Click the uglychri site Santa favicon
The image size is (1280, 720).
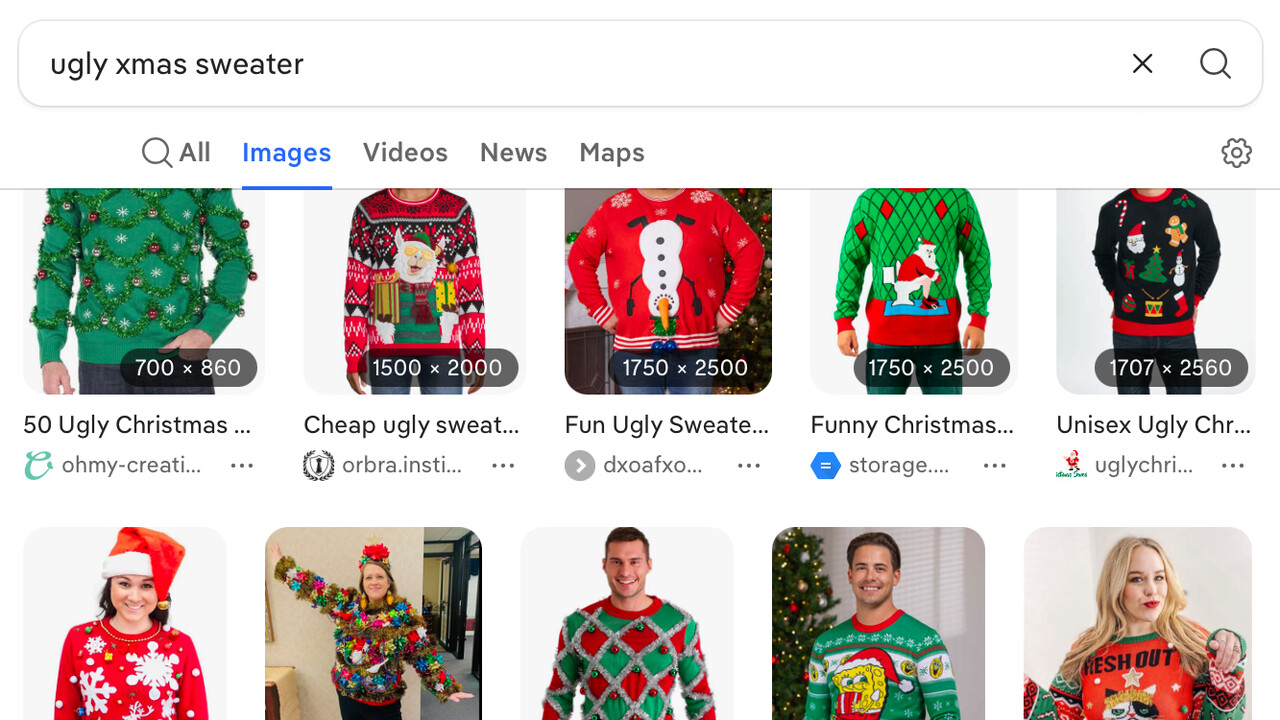point(1071,465)
